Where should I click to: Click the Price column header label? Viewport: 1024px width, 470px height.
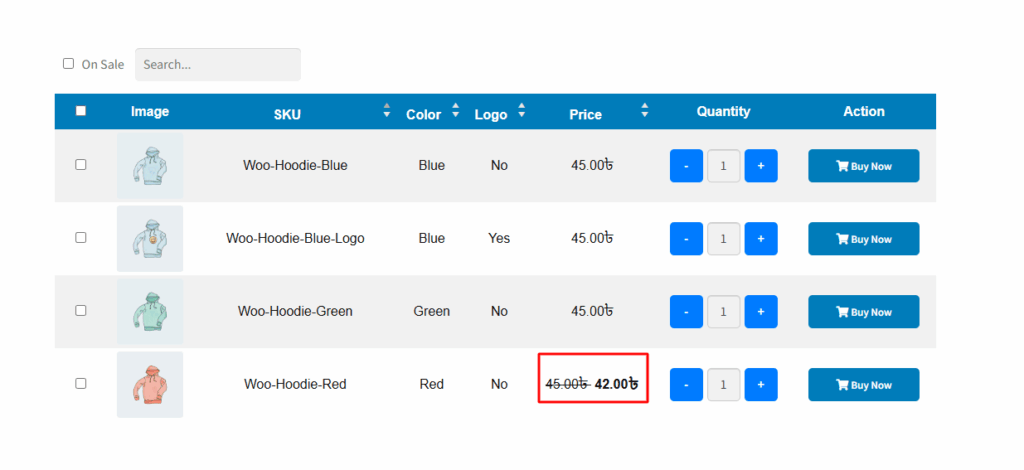(x=585, y=115)
